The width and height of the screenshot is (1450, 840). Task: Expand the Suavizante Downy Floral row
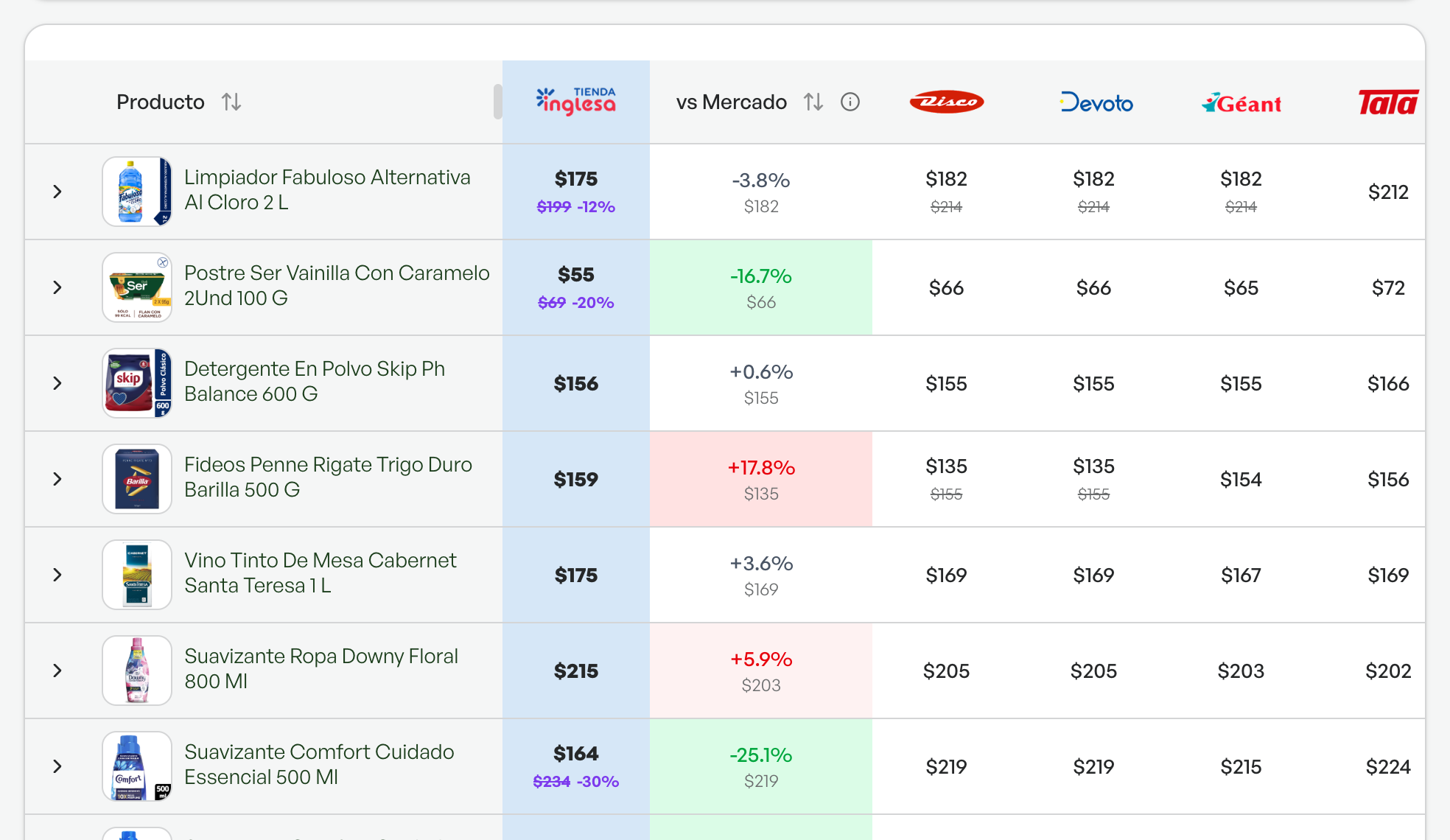click(x=57, y=671)
